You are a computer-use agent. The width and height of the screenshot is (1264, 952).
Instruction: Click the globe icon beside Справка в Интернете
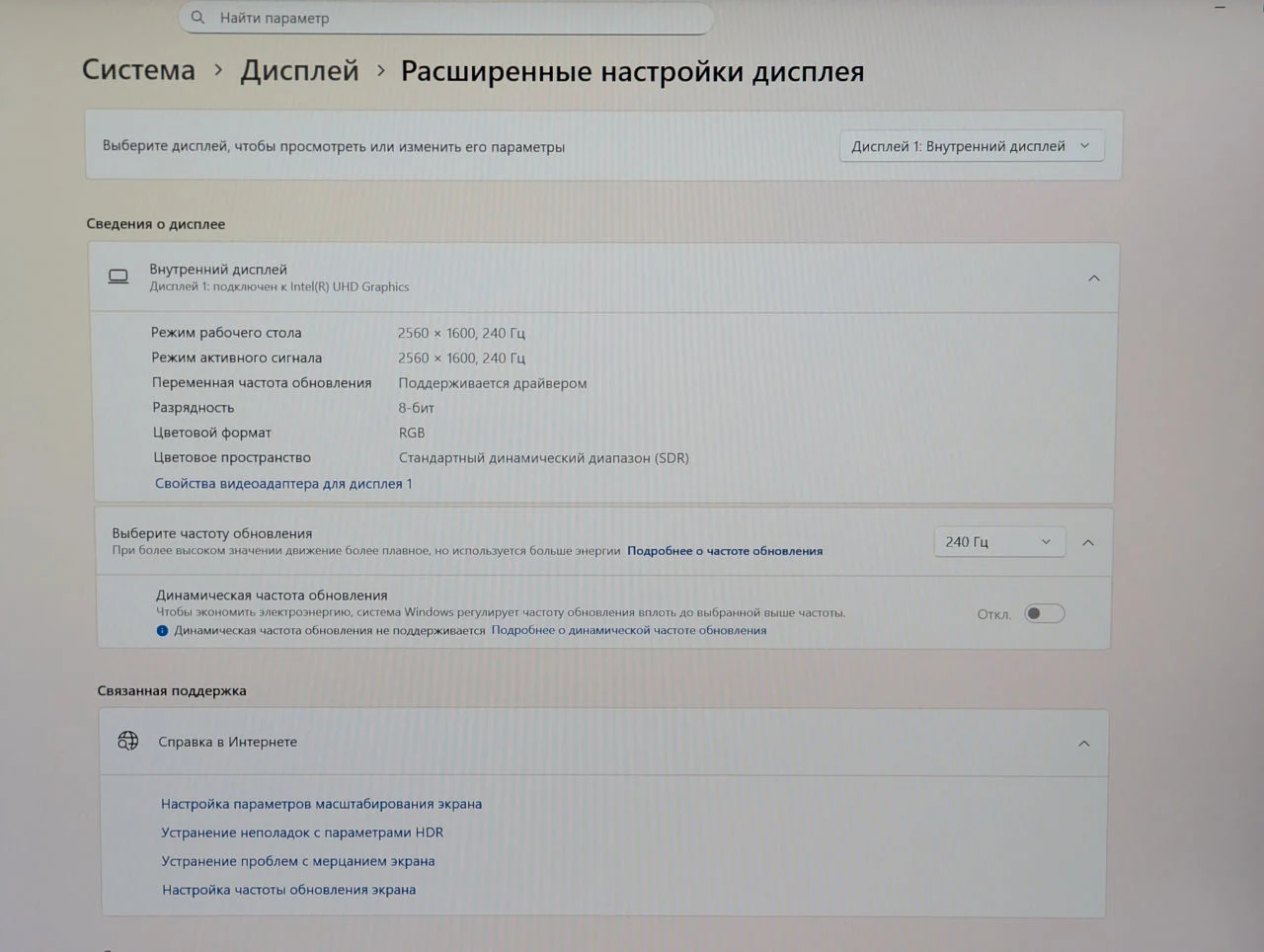click(128, 741)
